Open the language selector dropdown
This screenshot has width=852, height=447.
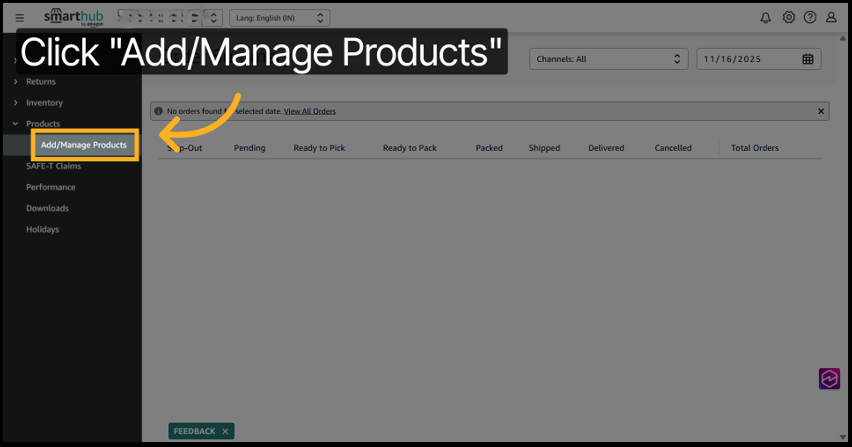click(279, 18)
